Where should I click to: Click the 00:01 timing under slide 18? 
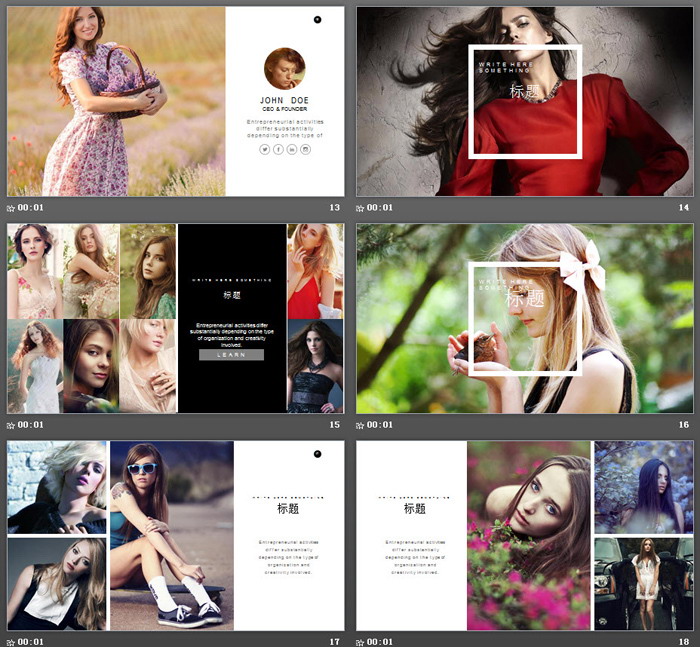pyautogui.click(x=380, y=641)
